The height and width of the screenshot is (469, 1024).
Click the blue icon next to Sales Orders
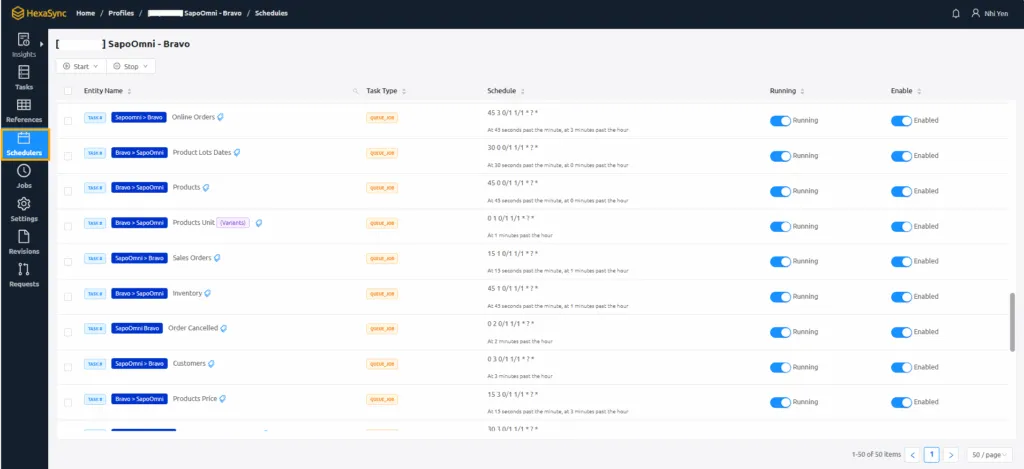pyautogui.click(x=217, y=258)
